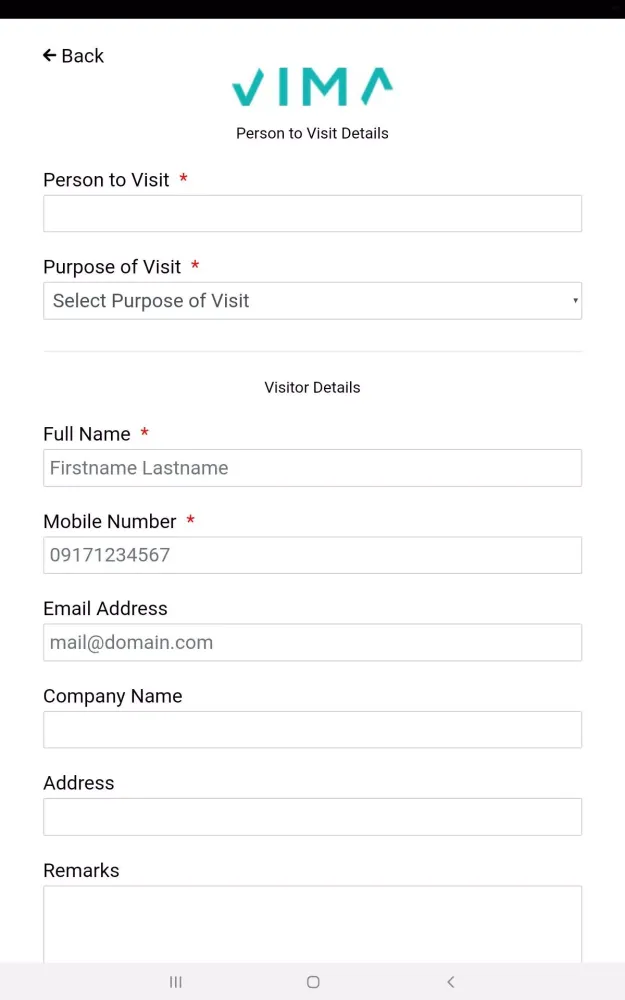The height and width of the screenshot is (1000, 625).
Task: Click the VIMA logo
Action: (312, 86)
